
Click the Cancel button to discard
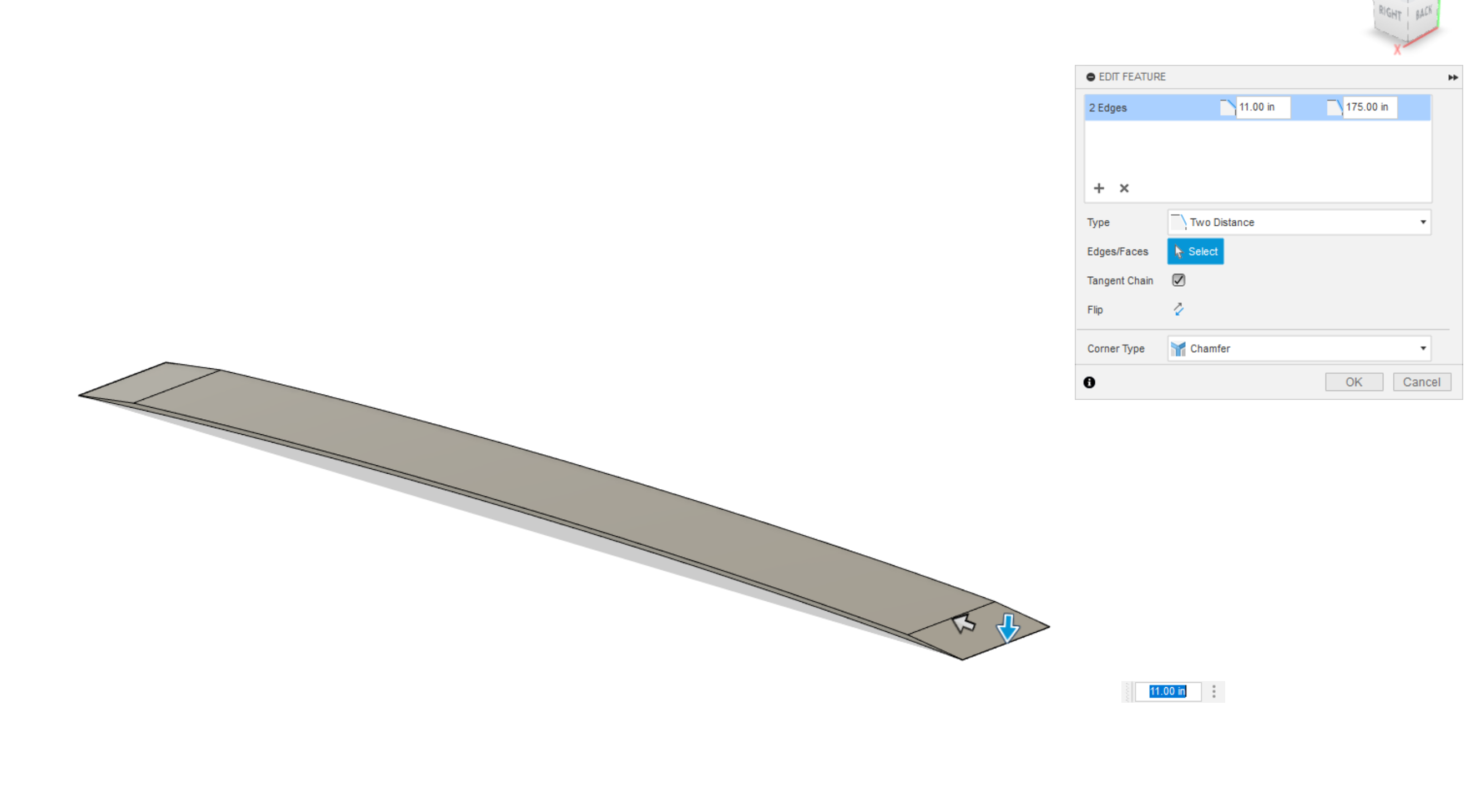tap(1420, 382)
